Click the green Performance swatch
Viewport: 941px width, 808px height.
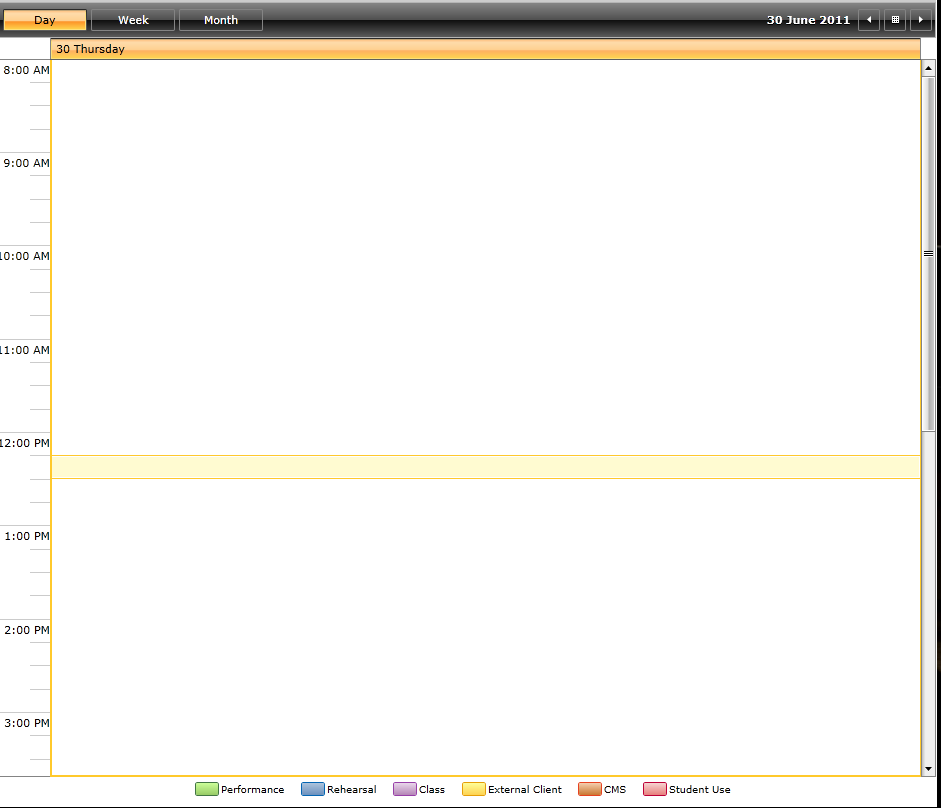(206, 789)
